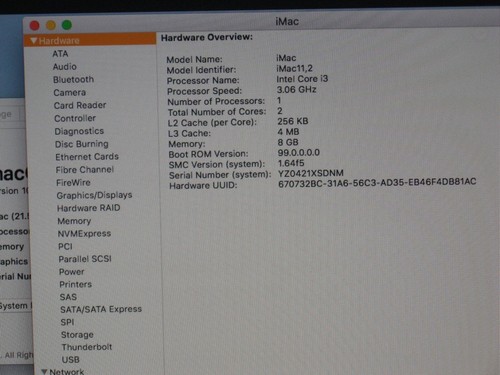The image size is (500, 375).
Task: Click the Number of Processors label
Action: tap(216, 101)
